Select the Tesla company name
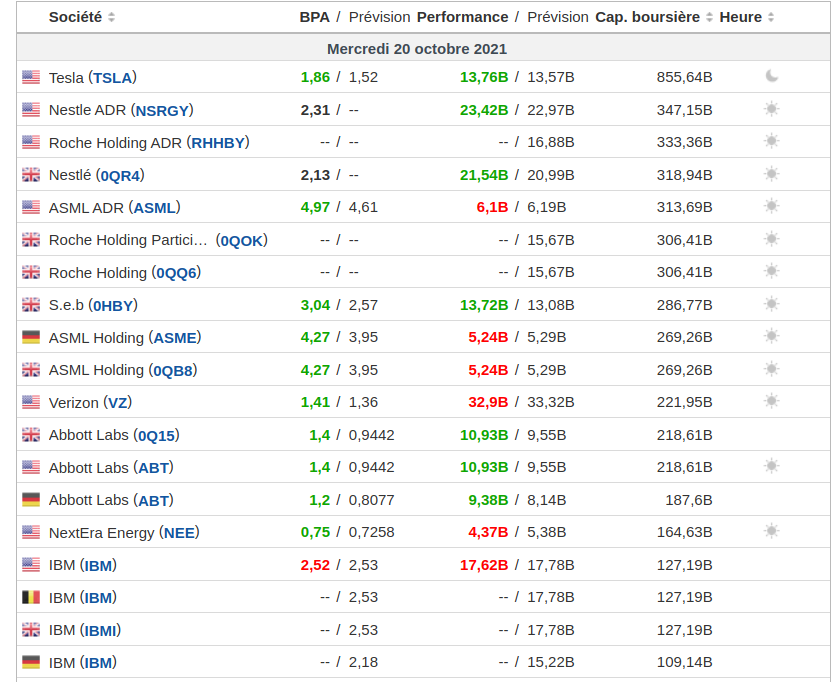This screenshot has height=682, width=838. point(66,78)
